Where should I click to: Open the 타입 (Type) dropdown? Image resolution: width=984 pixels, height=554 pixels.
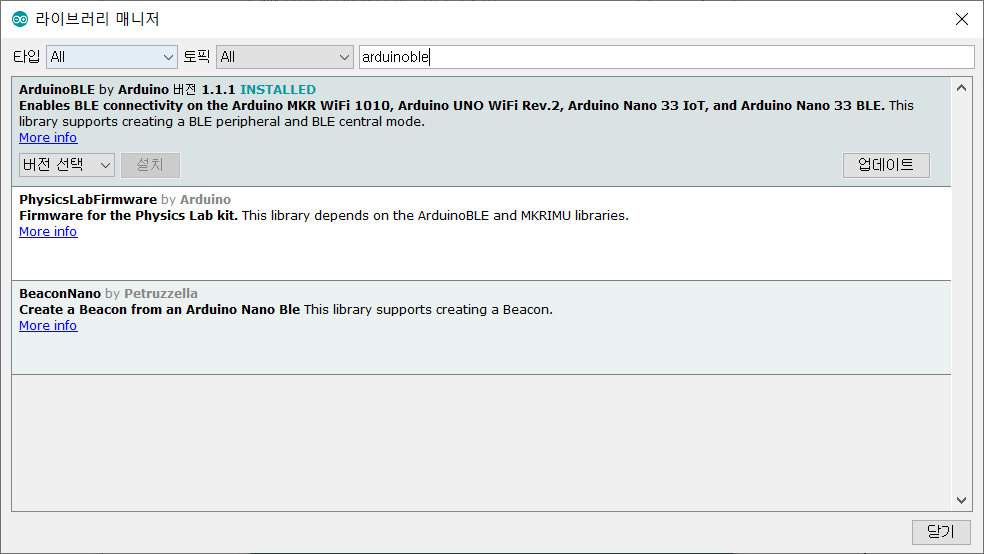click(x=112, y=57)
